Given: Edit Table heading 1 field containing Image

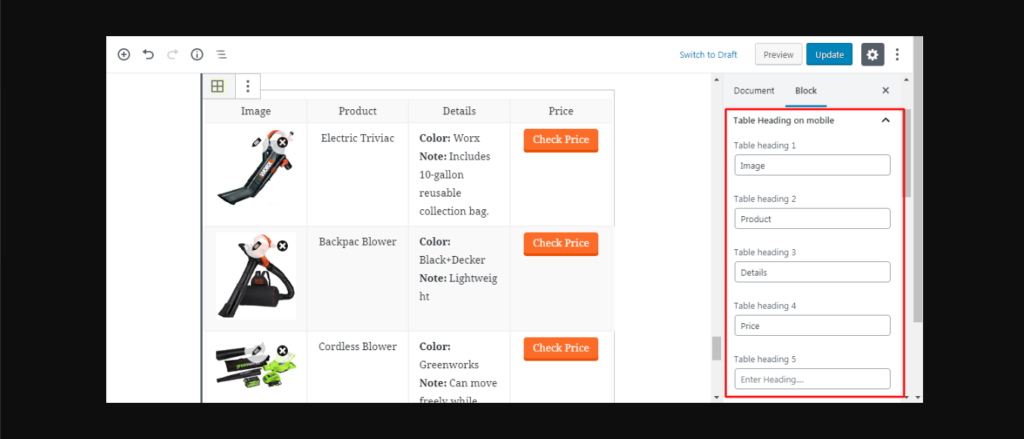Looking at the screenshot, I should pos(812,165).
